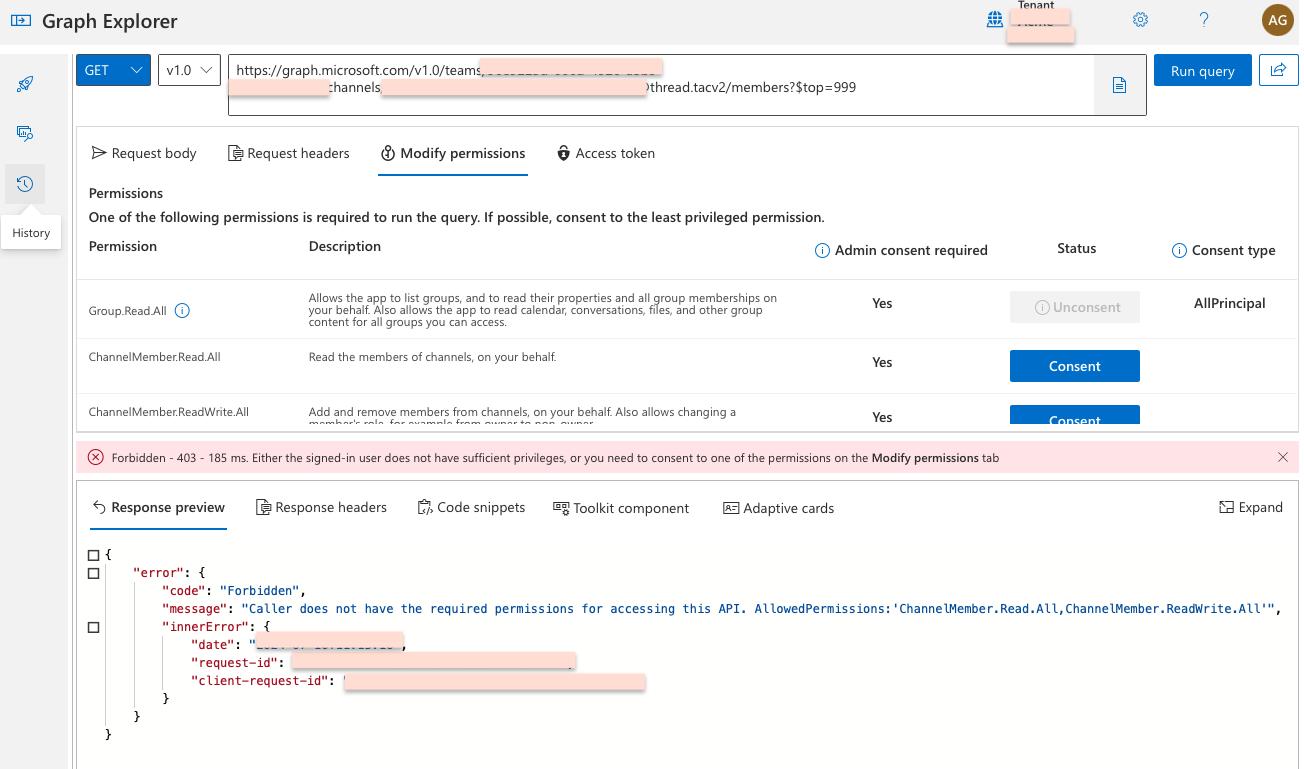Switch to the Request body tab
This screenshot has width=1304, height=769.
[144, 153]
